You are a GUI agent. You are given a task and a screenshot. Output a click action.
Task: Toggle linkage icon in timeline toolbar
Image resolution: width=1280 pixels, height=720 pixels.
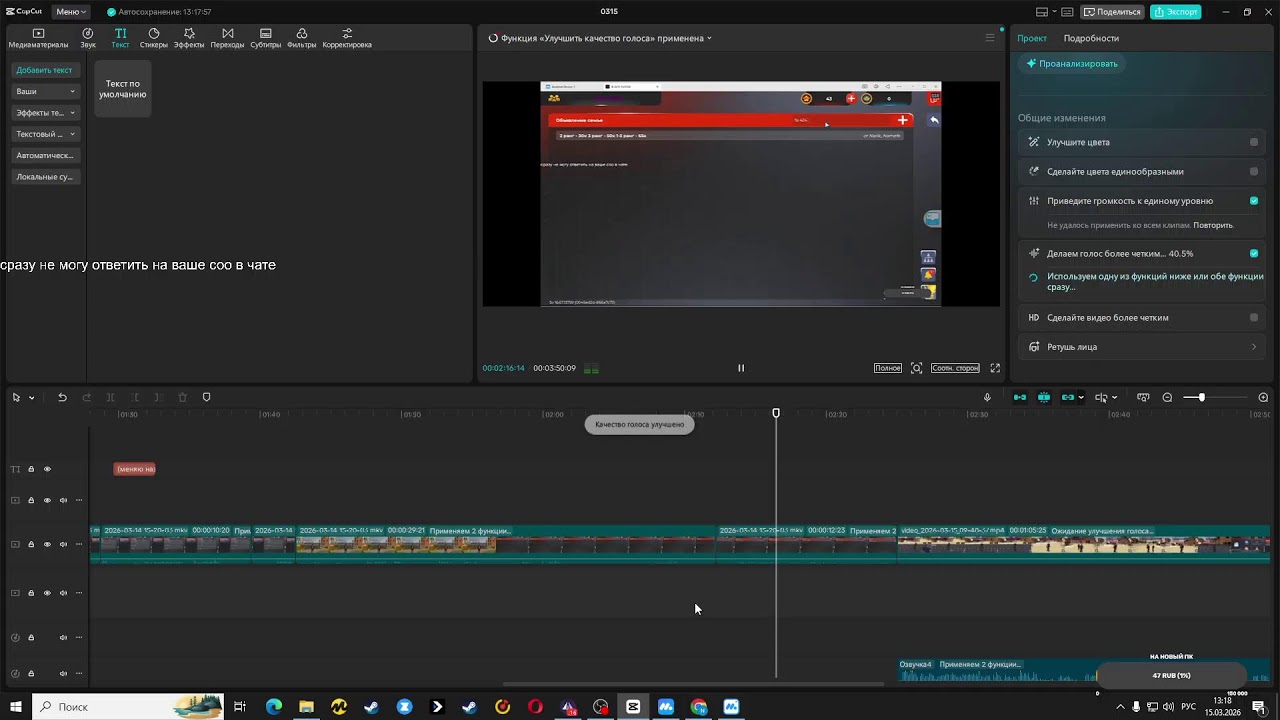(1068, 397)
